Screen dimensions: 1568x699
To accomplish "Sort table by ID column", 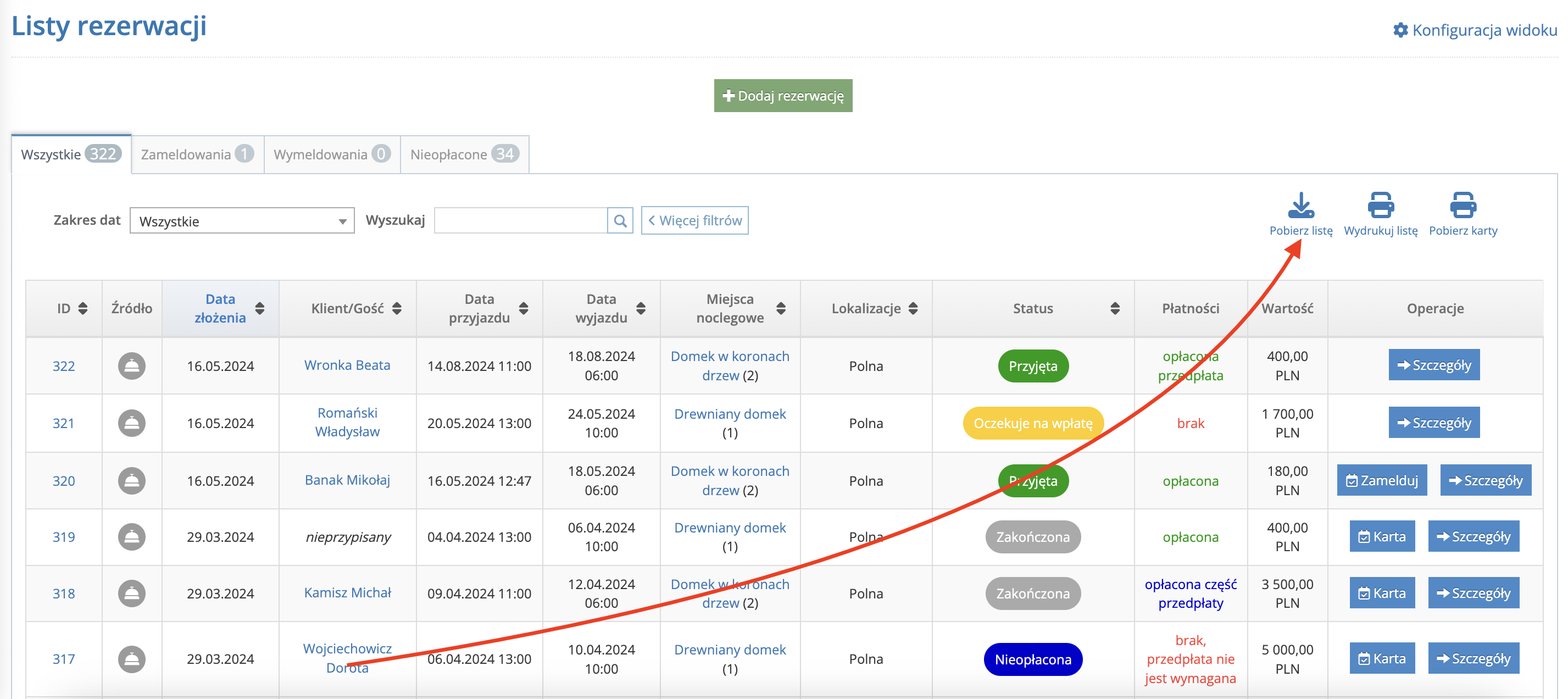I will (83, 309).
